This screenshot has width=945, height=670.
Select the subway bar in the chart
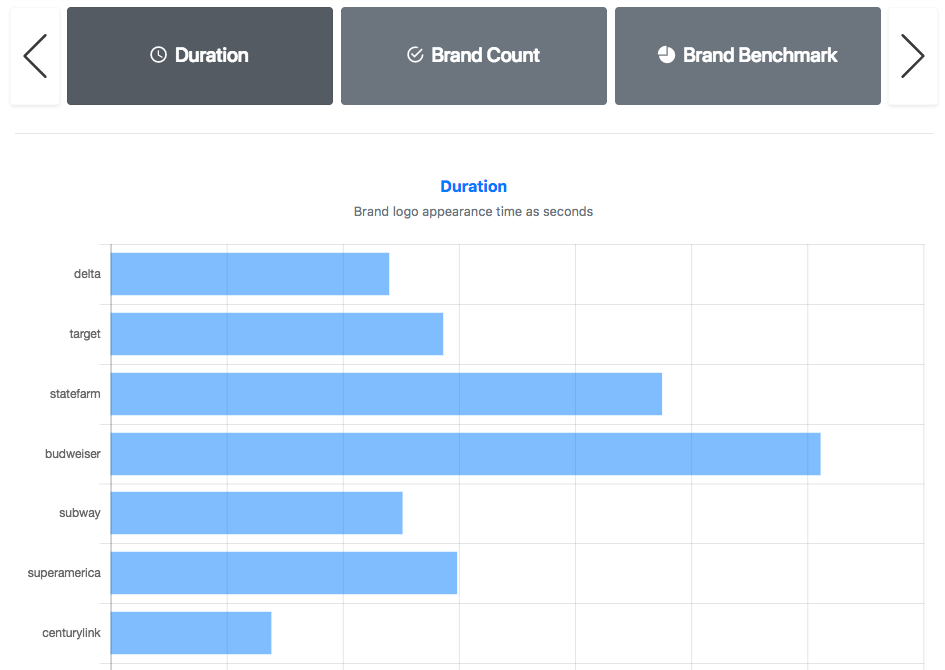(257, 513)
